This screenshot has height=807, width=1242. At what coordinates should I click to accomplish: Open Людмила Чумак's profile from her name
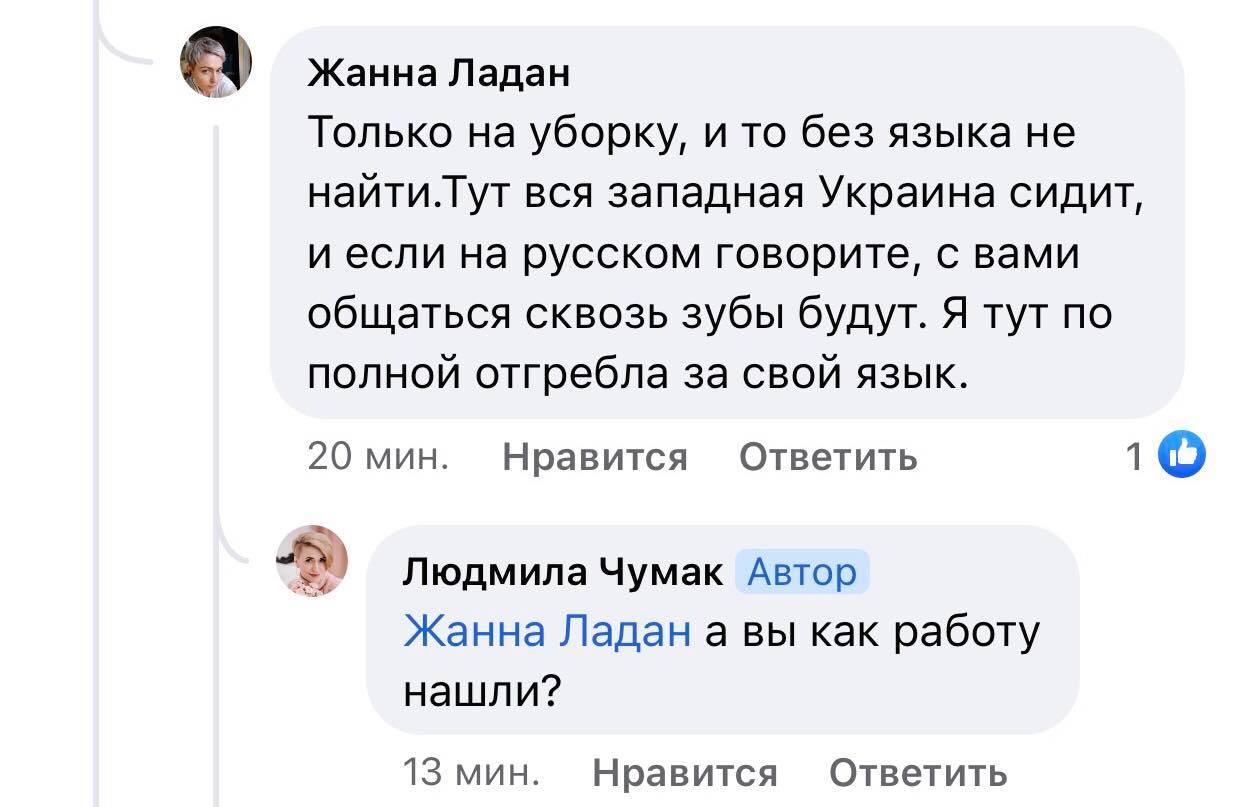(x=563, y=572)
